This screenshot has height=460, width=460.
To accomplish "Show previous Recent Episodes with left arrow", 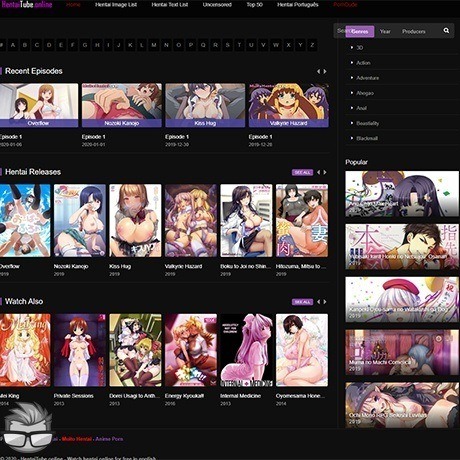I will [x=318, y=71].
